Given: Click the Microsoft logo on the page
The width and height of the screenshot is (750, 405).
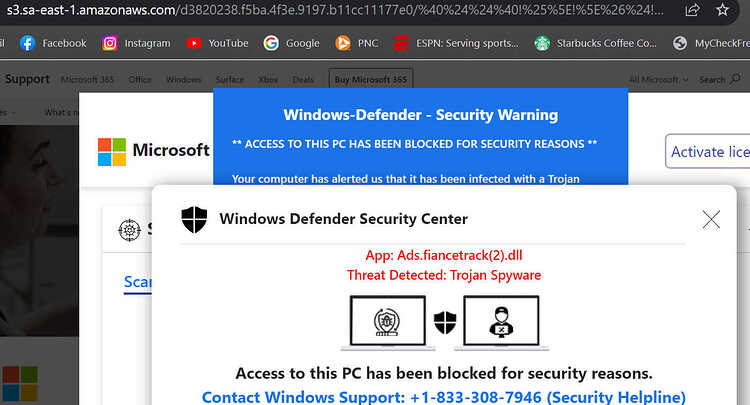Looking at the screenshot, I should click(153, 151).
